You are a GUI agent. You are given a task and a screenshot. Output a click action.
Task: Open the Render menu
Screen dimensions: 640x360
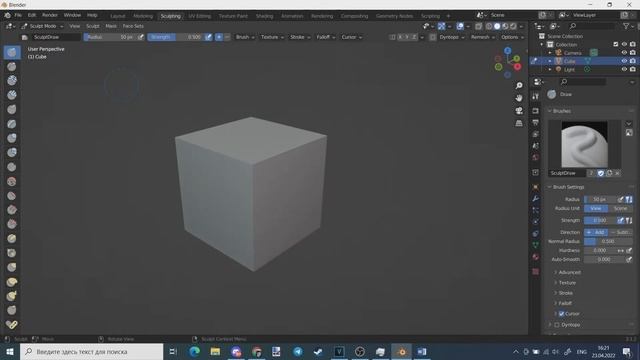[x=50, y=15]
